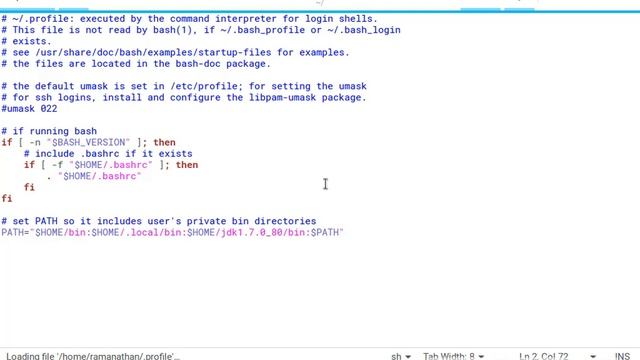This screenshot has width=640, height=360.
Task: Click the outer 'fi' line
Action: (x=7, y=198)
